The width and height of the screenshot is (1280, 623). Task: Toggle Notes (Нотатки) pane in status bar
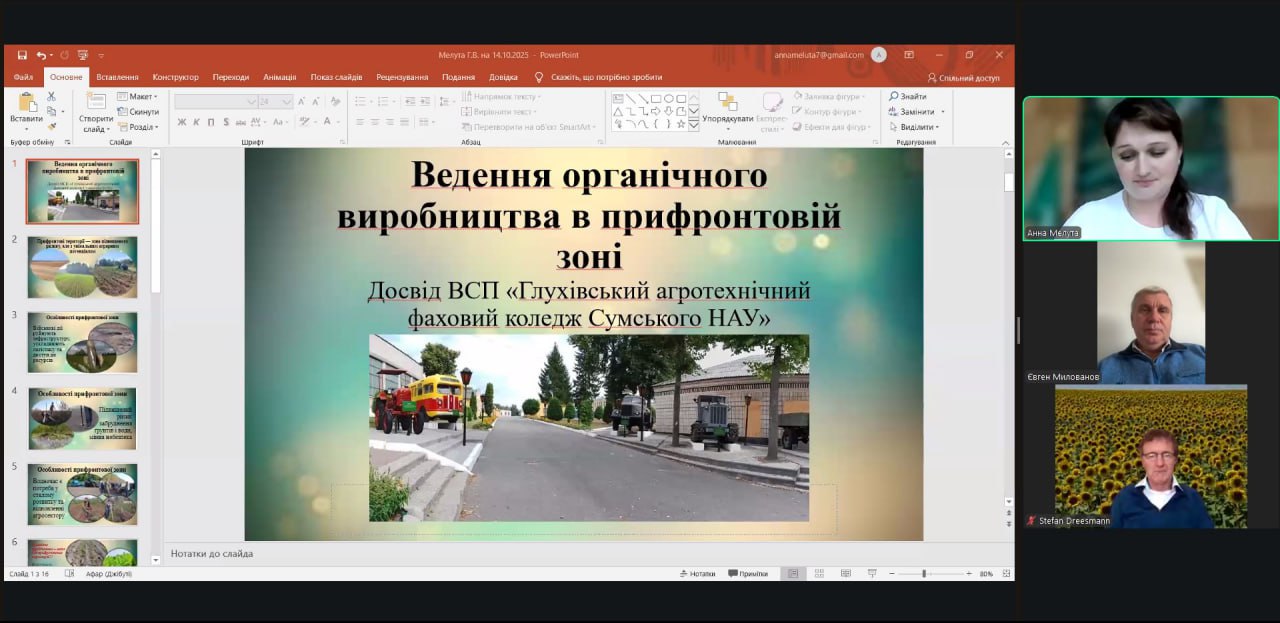tap(697, 574)
